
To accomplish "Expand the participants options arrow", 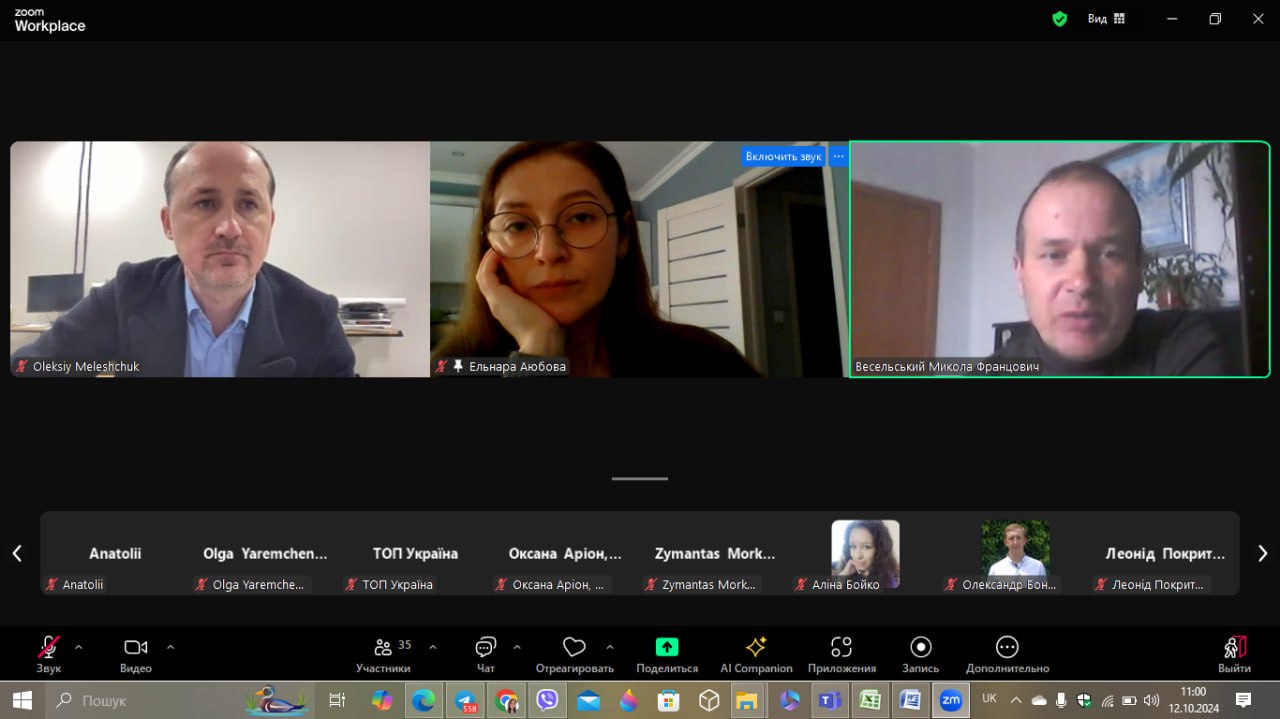I will [433, 647].
